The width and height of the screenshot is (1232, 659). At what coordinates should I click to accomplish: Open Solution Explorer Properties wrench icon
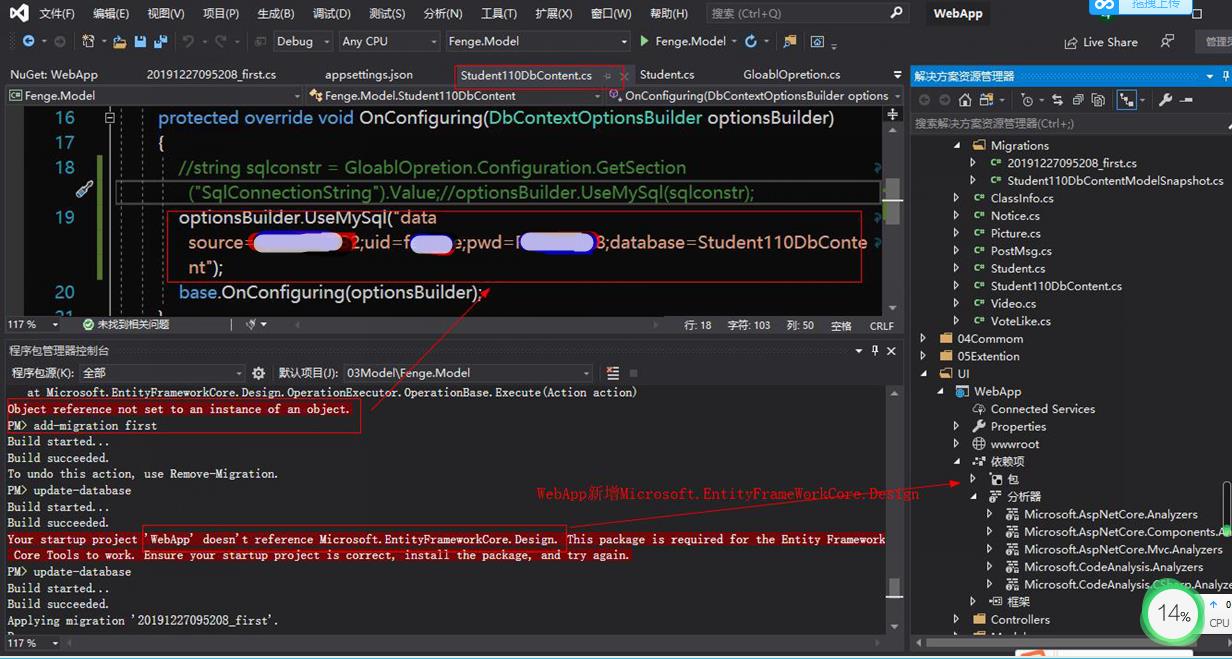pos(1166,100)
